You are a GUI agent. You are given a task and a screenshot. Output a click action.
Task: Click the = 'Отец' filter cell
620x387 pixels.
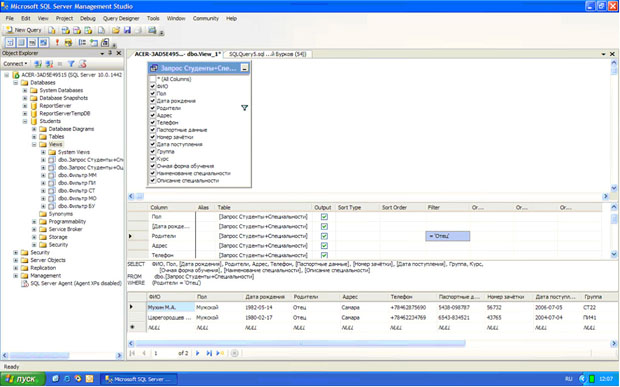tap(448, 236)
